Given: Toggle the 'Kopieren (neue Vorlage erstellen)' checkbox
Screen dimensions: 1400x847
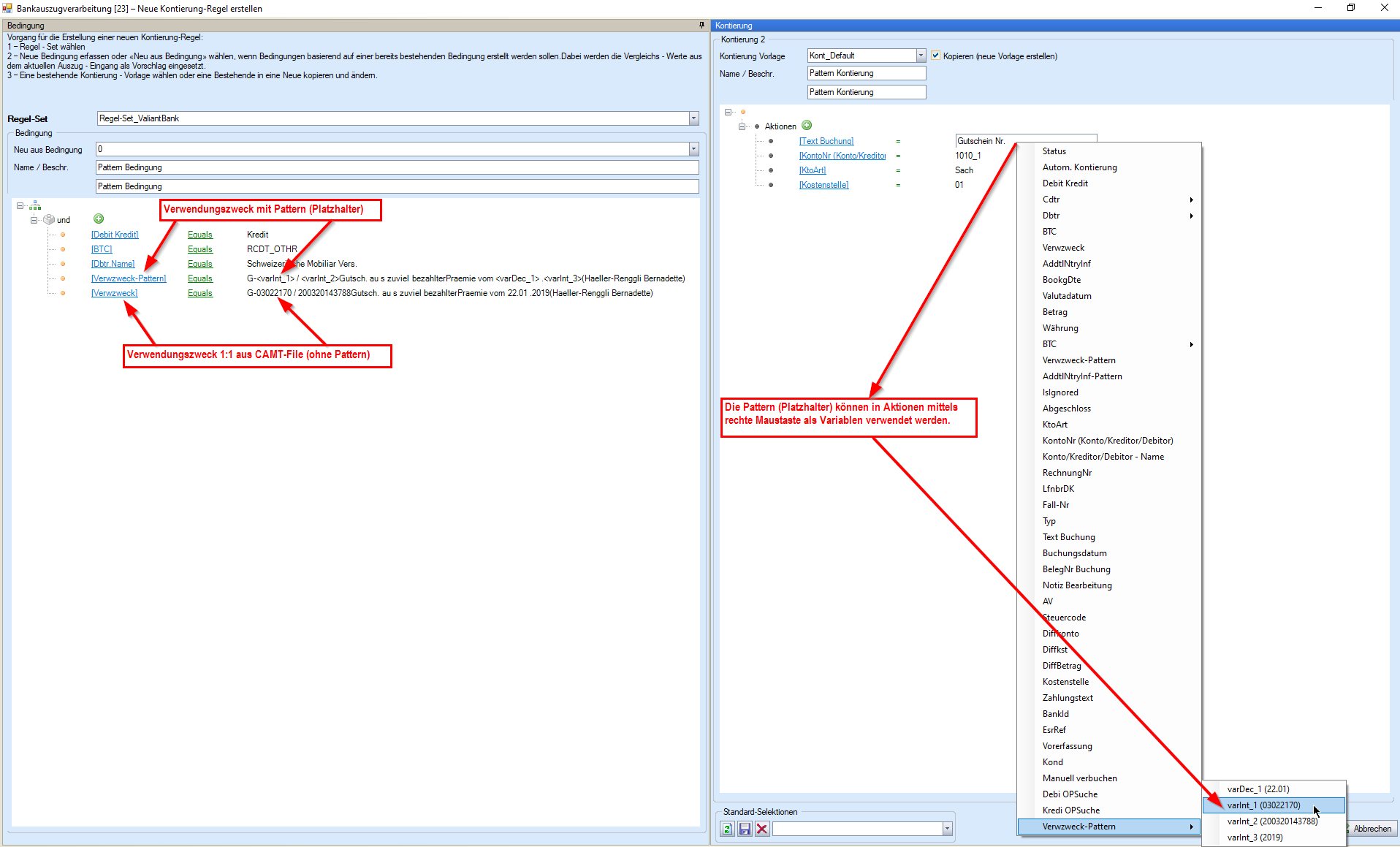Looking at the screenshot, I should click(935, 56).
